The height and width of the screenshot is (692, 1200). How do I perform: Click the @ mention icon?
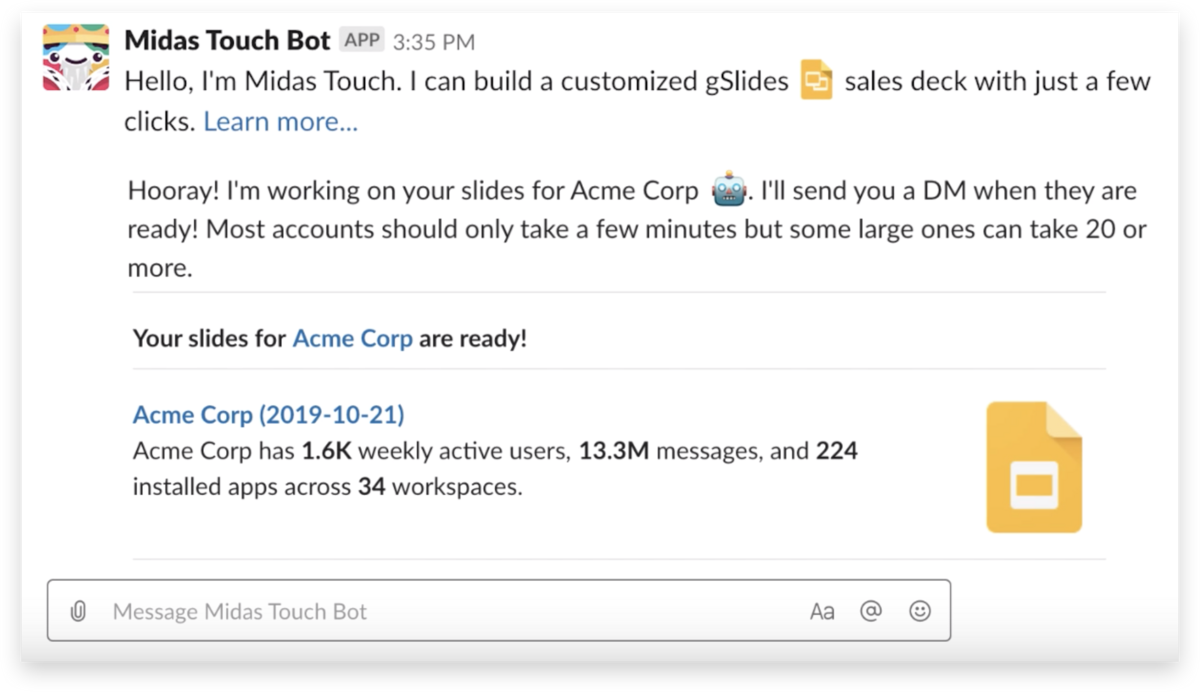[871, 610]
